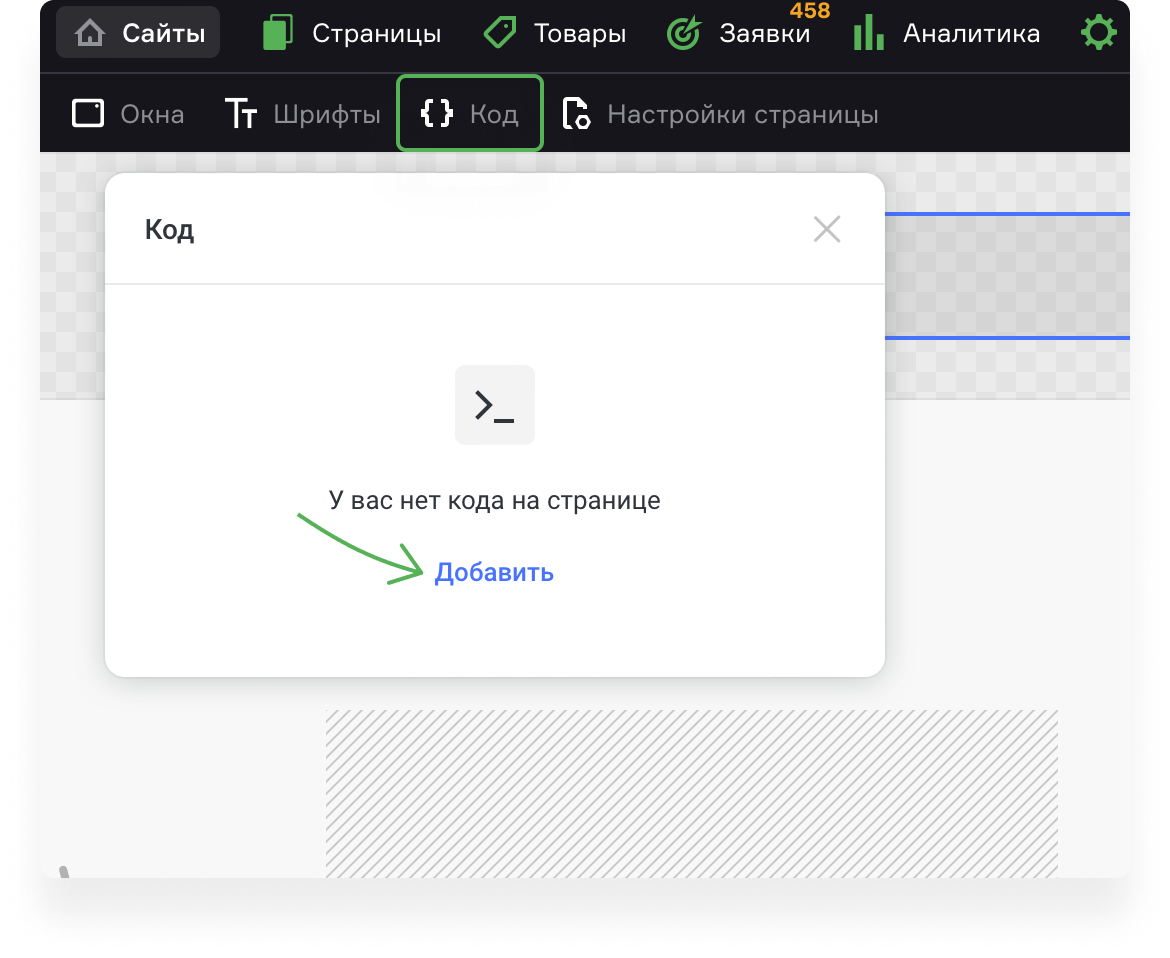Click the terminal prompt icon in the dialog
The height and width of the screenshot is (958, 1170).
tap(494, 404)
